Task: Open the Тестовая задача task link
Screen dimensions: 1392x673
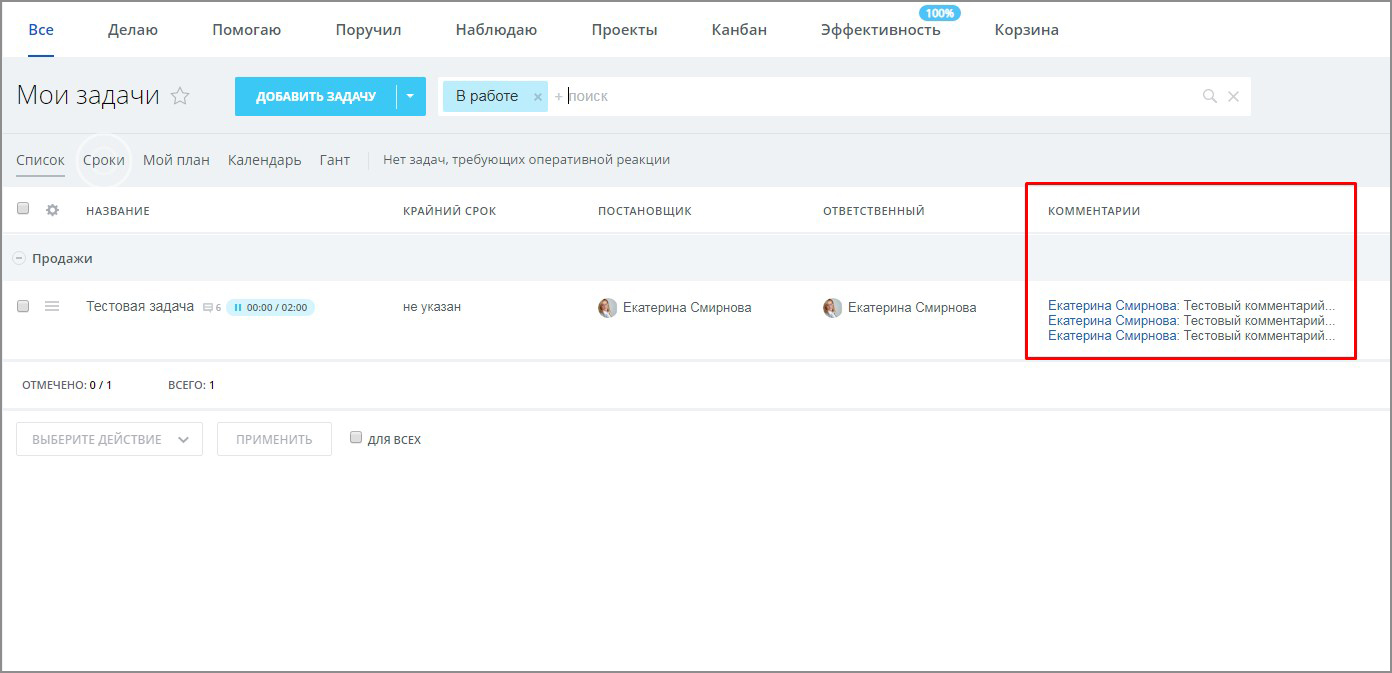Action: 140,307
